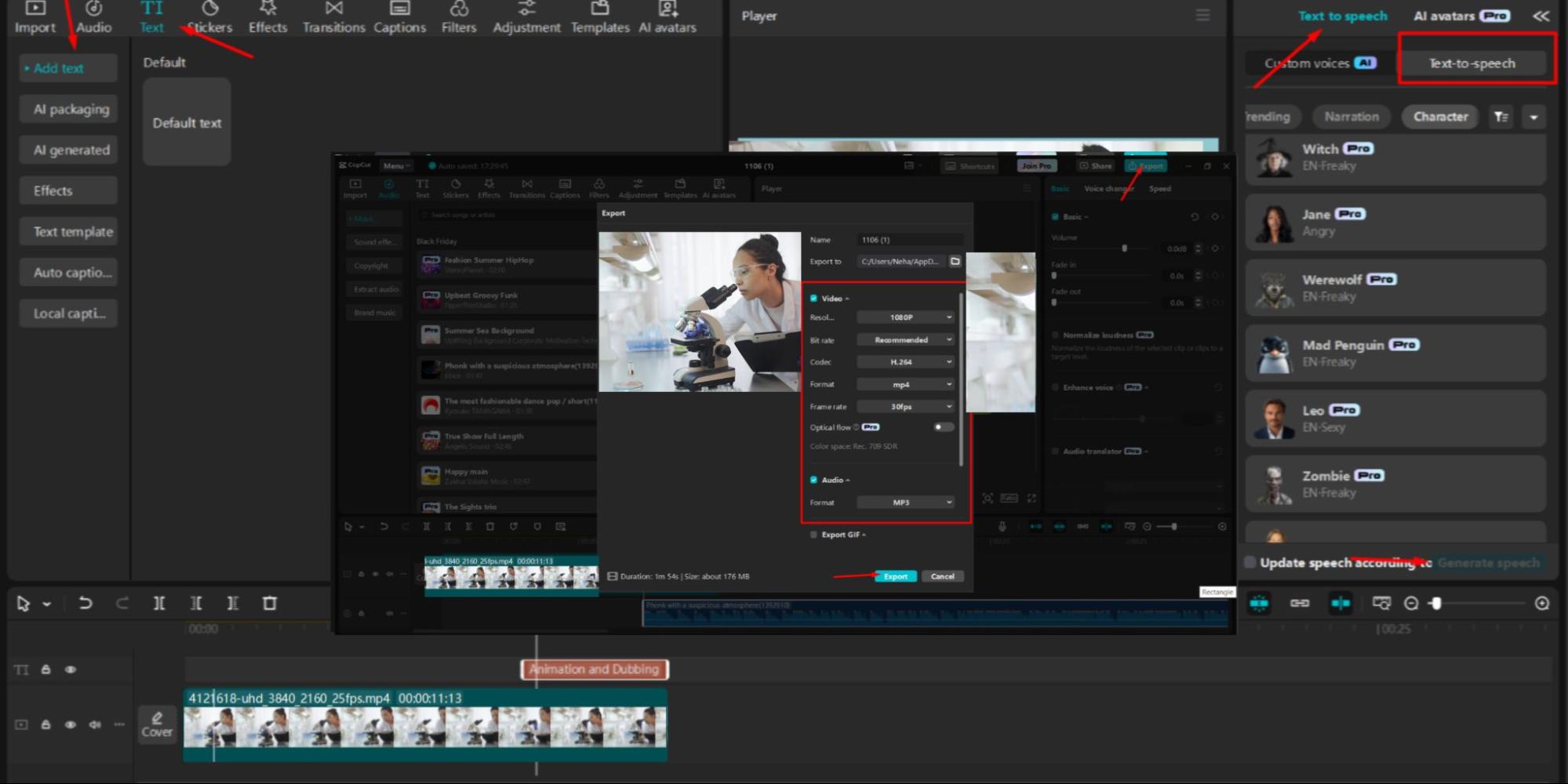Mute the main video track speaker icon
Viewport: 1568px width, 784px height.
click(x=95, y=724)
